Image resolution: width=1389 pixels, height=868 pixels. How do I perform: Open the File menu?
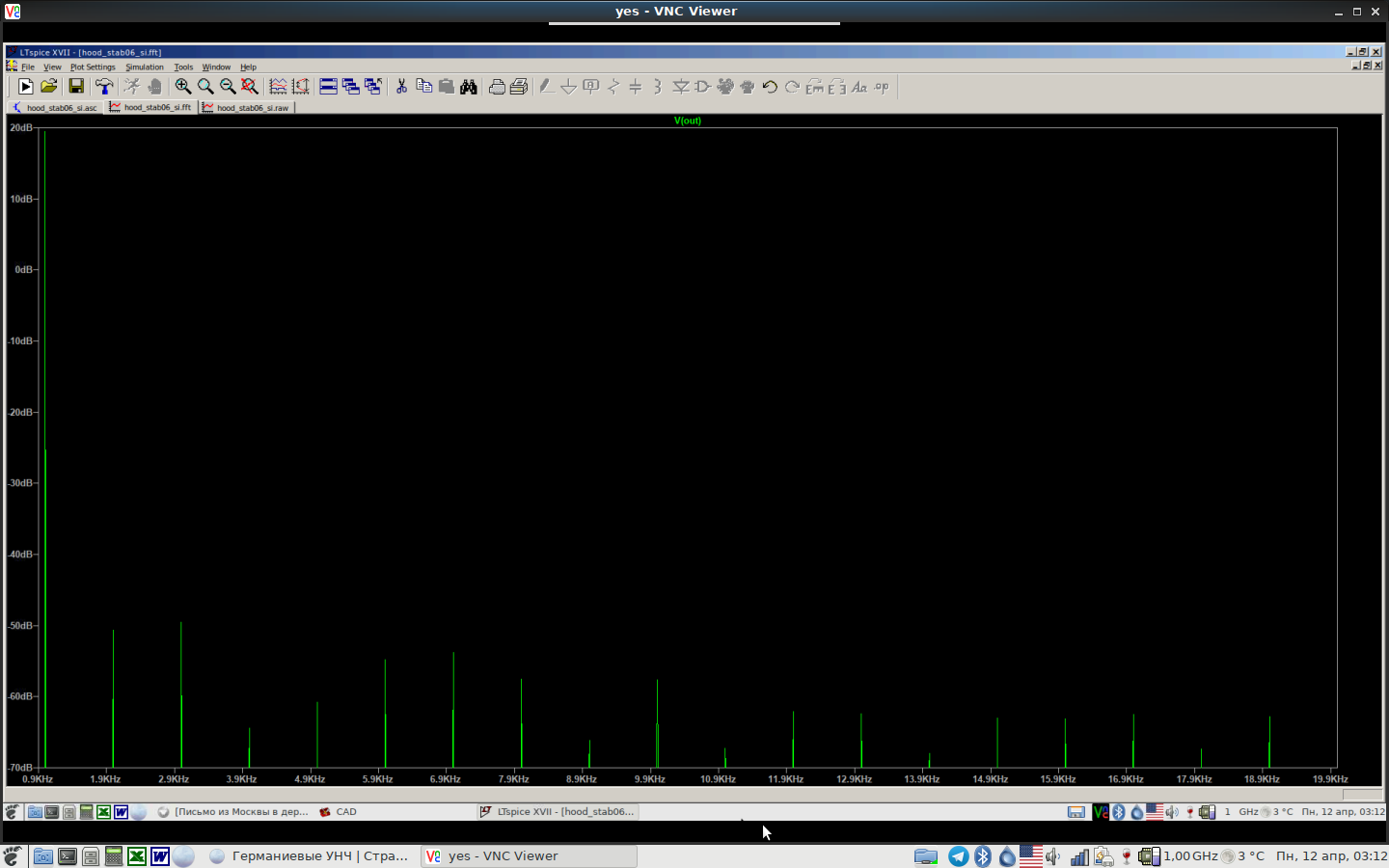[x=28, y=68]
